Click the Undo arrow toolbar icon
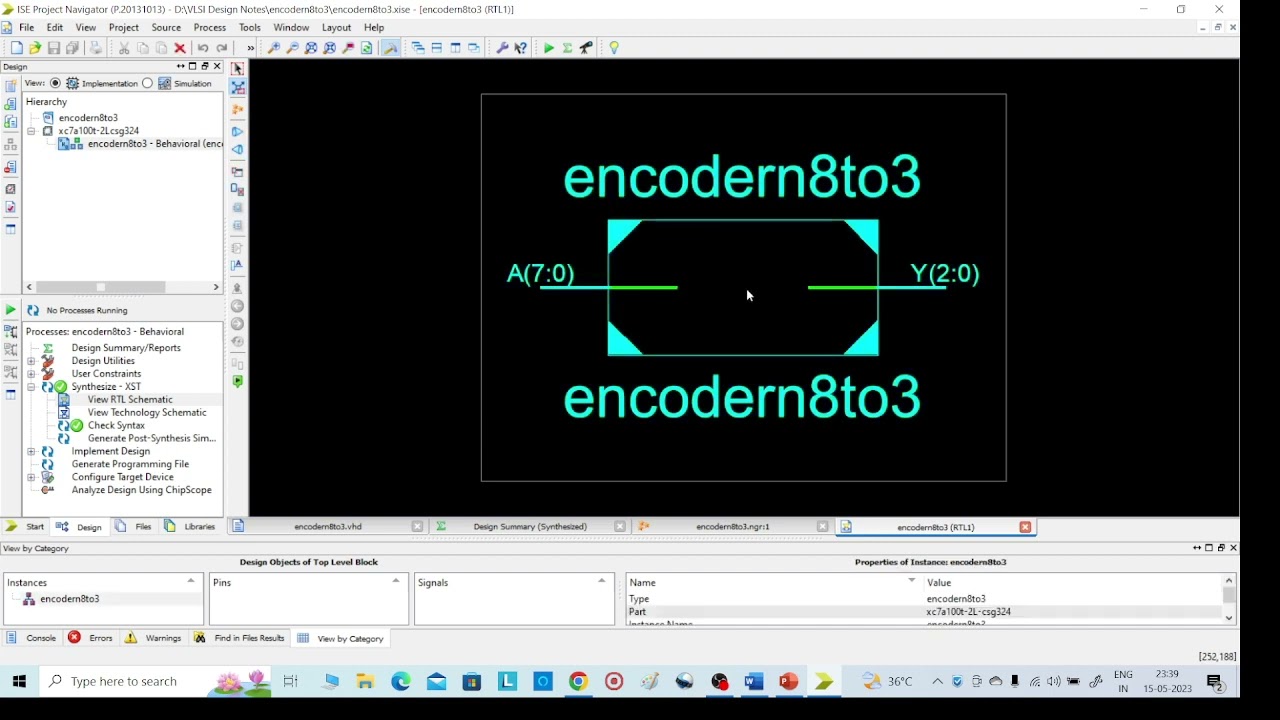This screenshot has width=1280, height=720. coord(203,48)
